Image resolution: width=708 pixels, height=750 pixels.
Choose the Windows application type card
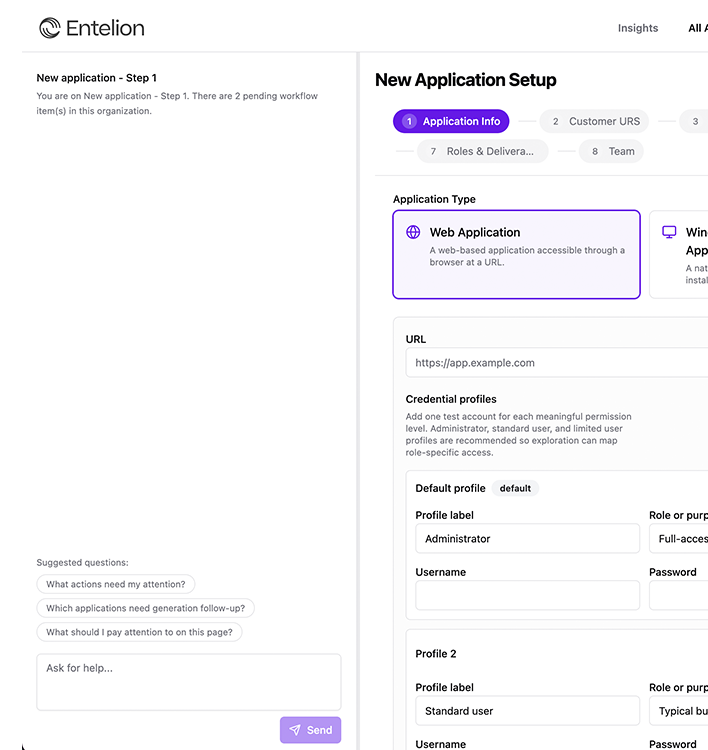[679, 254]
